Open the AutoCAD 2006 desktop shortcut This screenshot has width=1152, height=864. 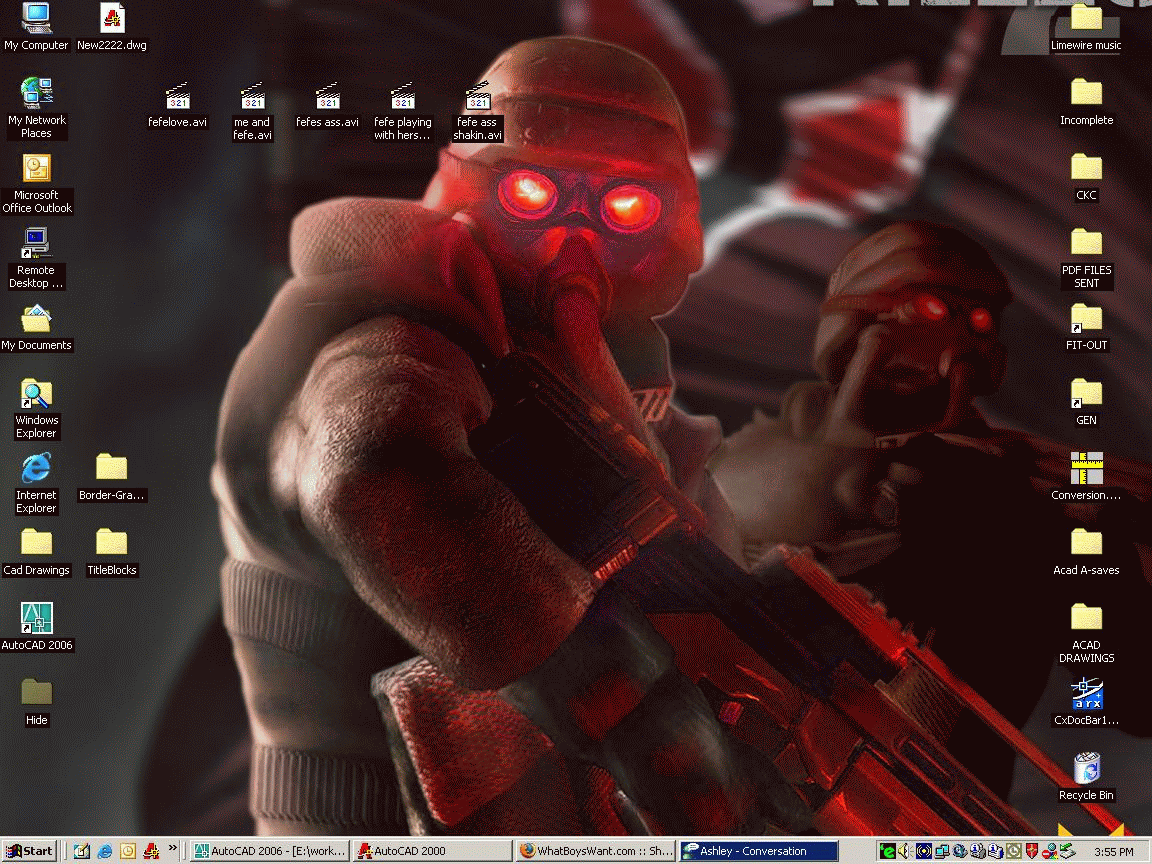(x=36, y=619)
